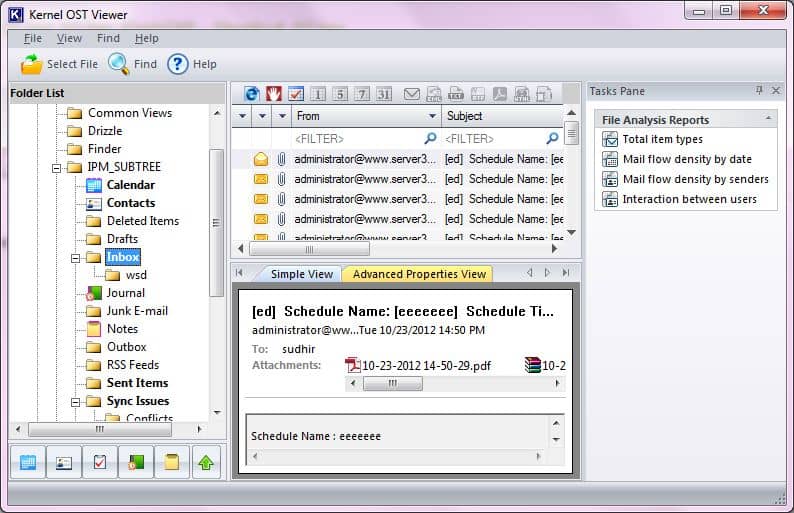Click the mail list horizontal scrollbar thumb
794x513 pixels.
pos(309,249)
